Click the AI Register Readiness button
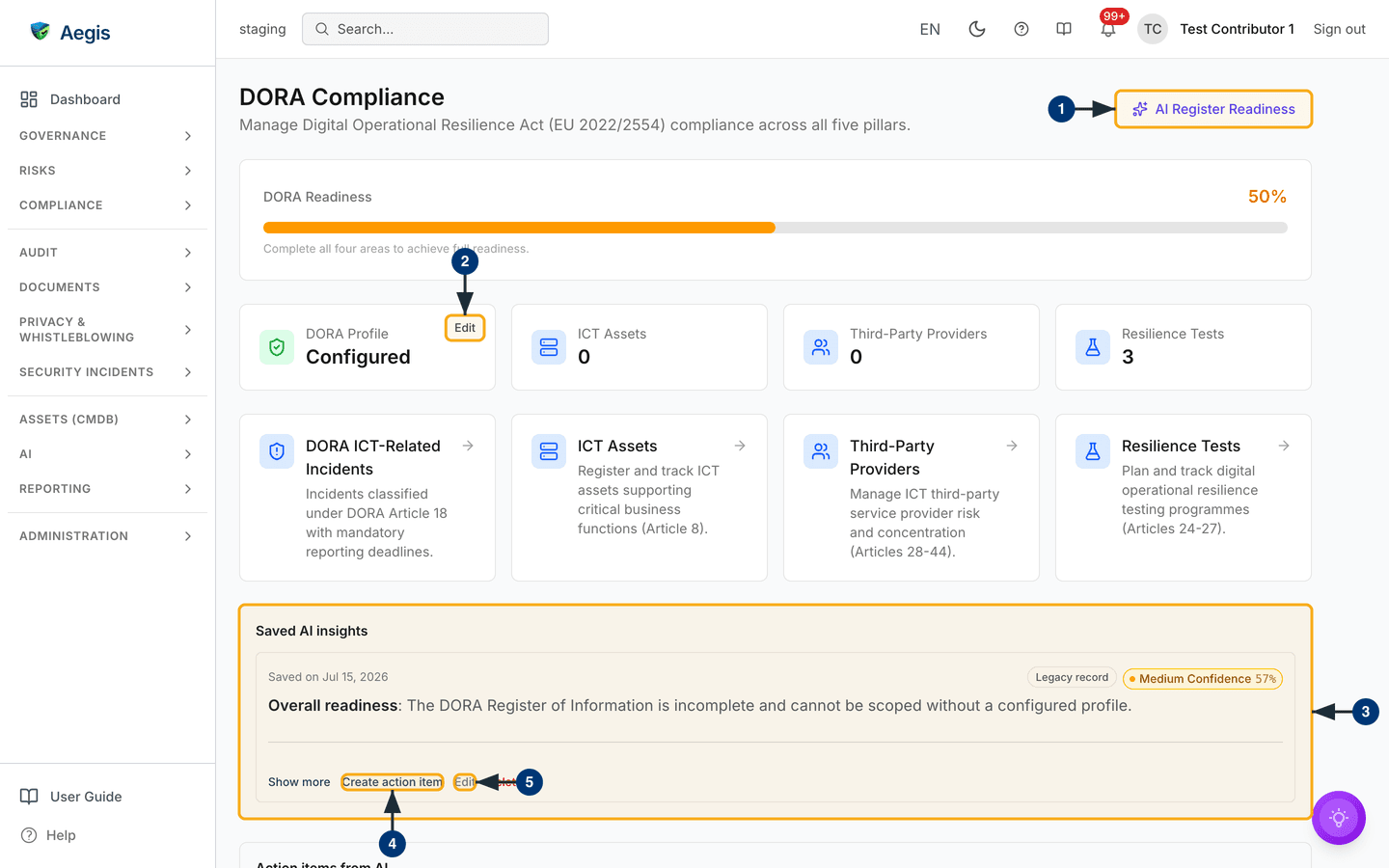Image resolution: width=1389 pixels, height=868 pixels. click(x=1213, y=109)
